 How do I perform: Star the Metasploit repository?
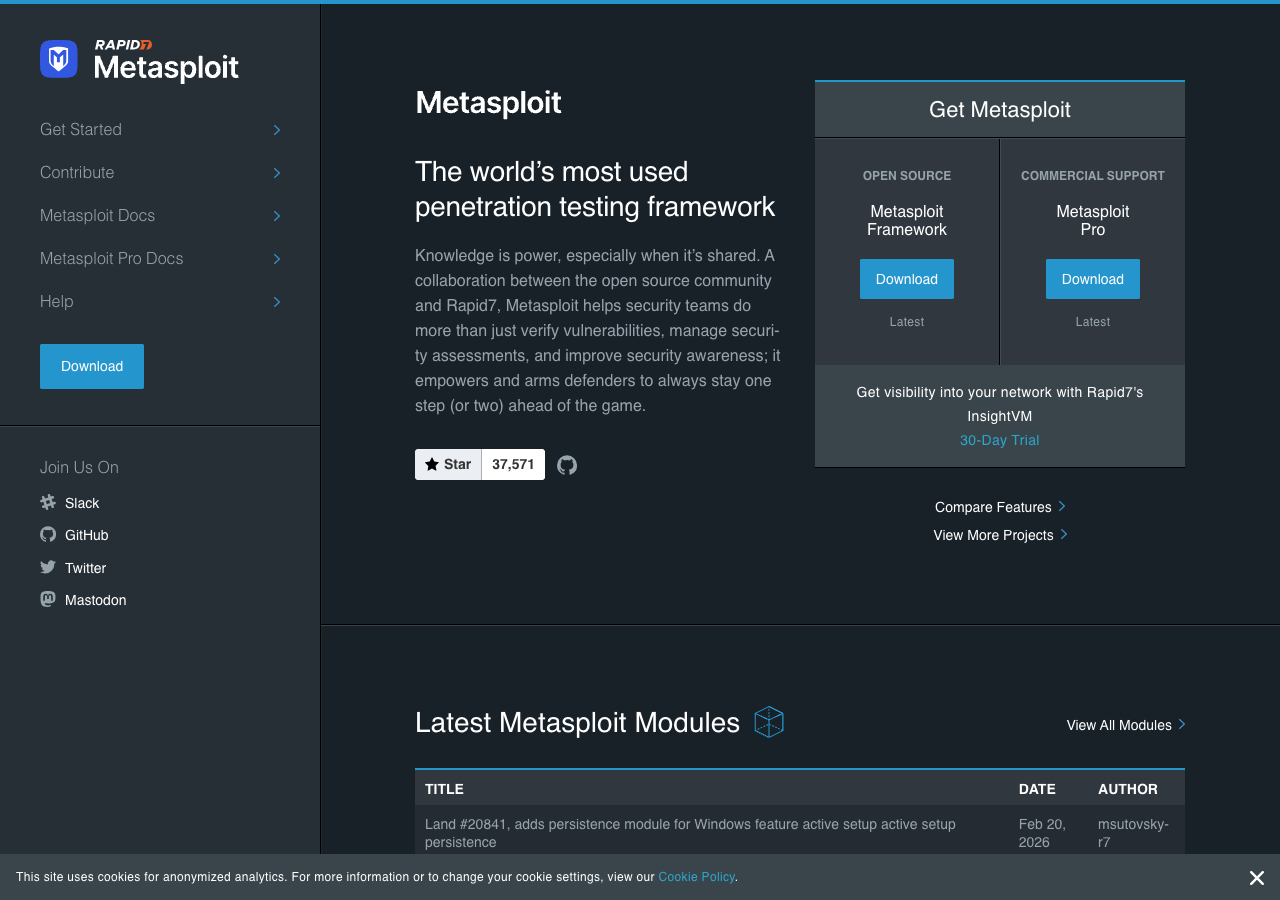point(448,464)
